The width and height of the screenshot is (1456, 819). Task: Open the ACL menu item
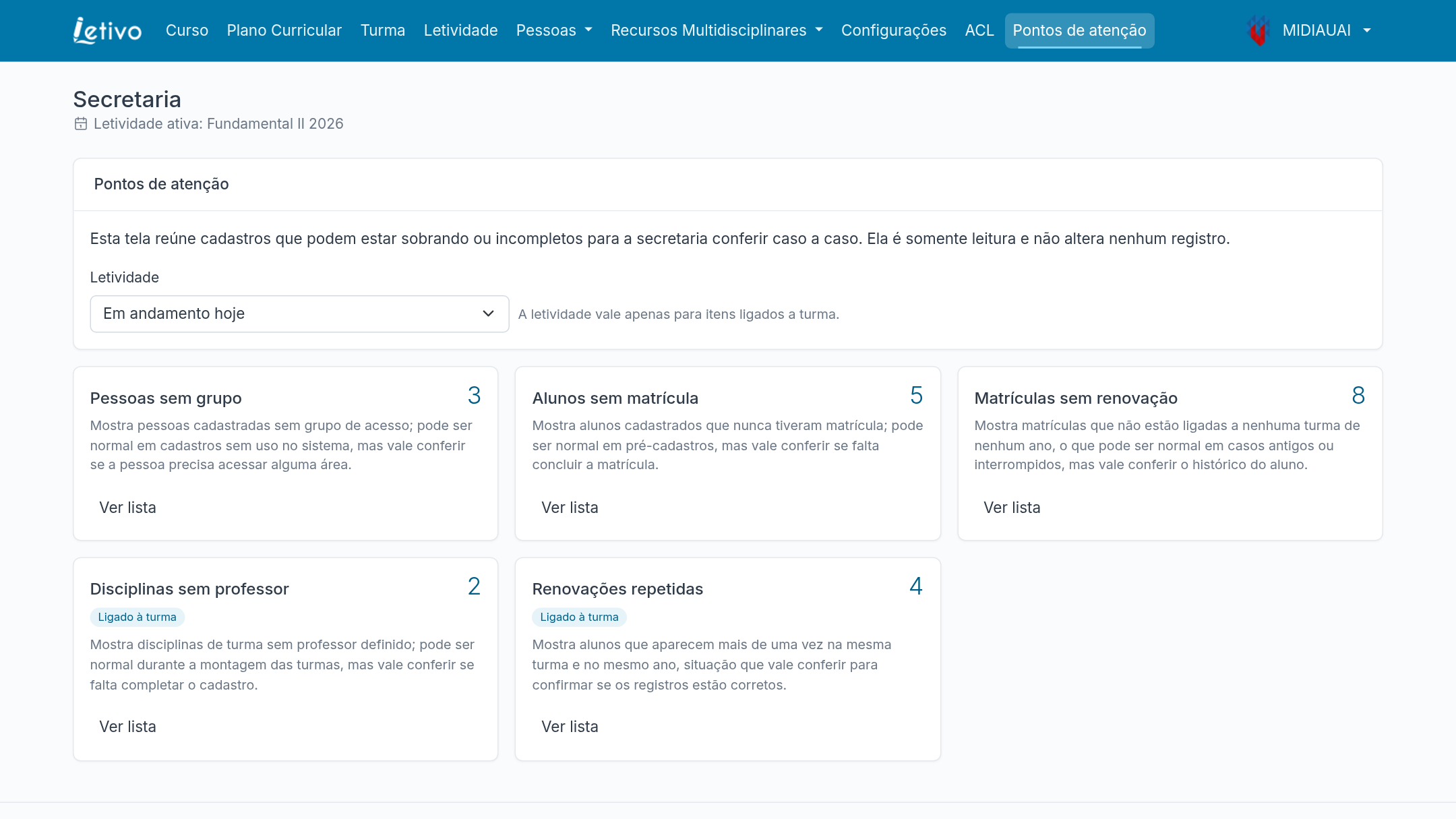(x=979, y=31)
